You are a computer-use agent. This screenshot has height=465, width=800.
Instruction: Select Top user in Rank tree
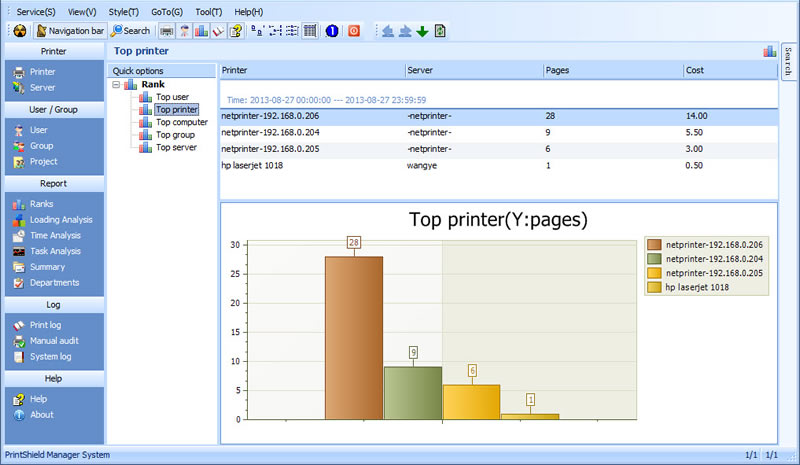pyautogui.click(x=172, y=97)
